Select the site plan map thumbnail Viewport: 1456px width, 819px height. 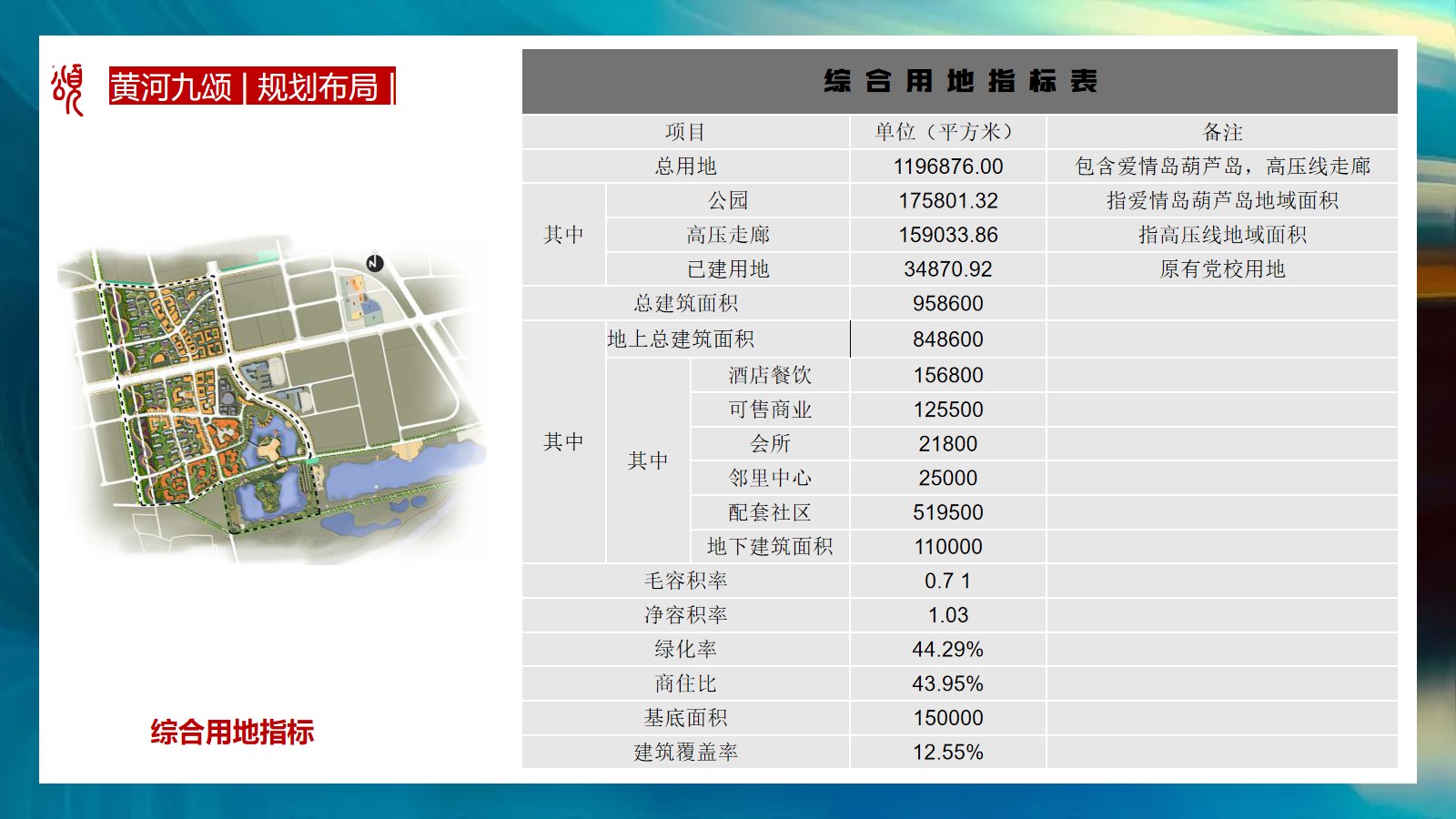pos(271,400)
